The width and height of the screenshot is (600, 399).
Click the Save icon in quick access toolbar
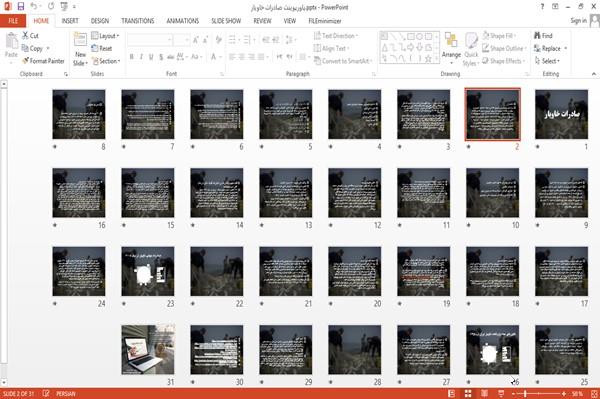[x=21, y=6]
